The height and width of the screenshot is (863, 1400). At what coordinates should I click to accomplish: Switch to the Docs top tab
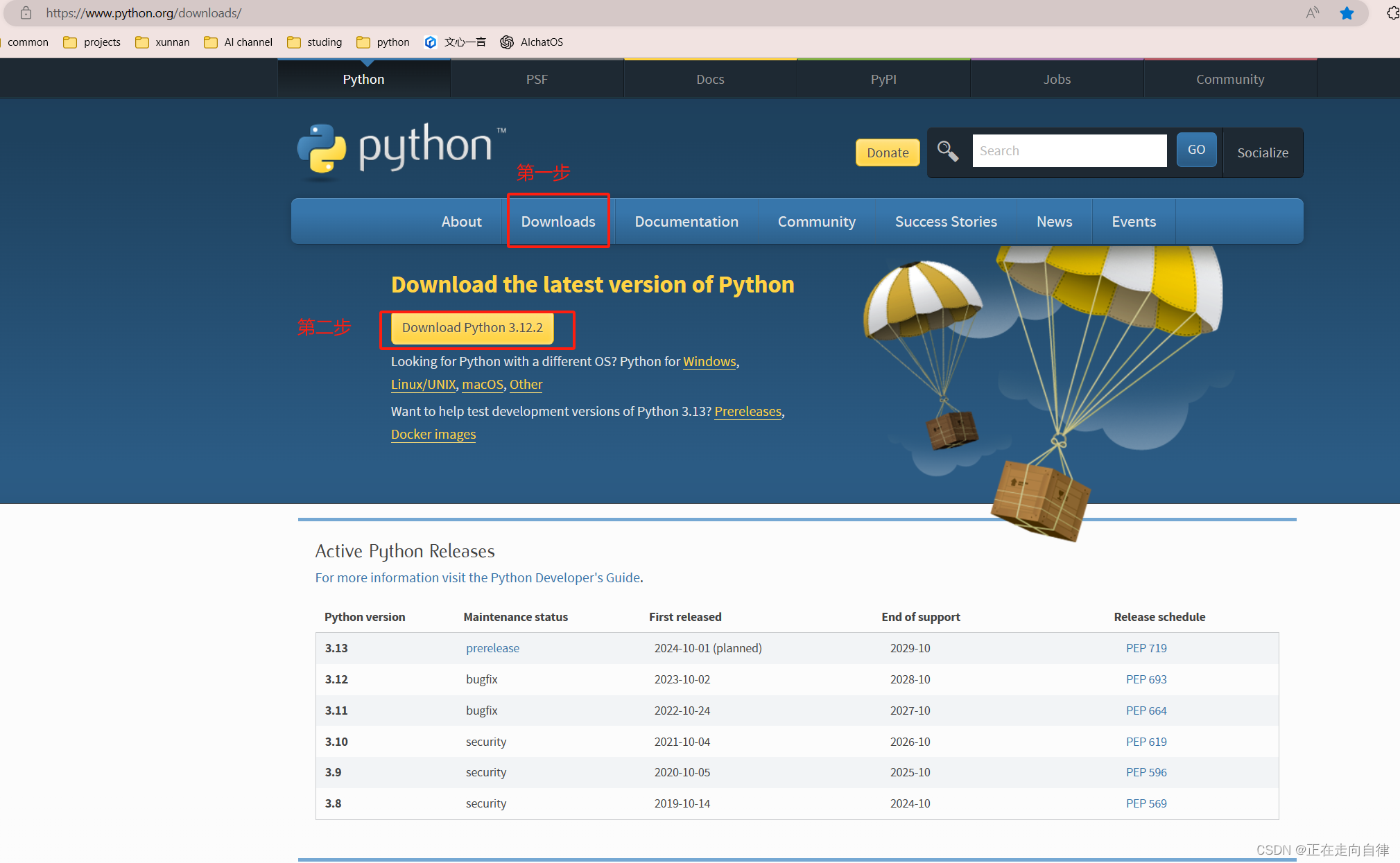(710, 79)
